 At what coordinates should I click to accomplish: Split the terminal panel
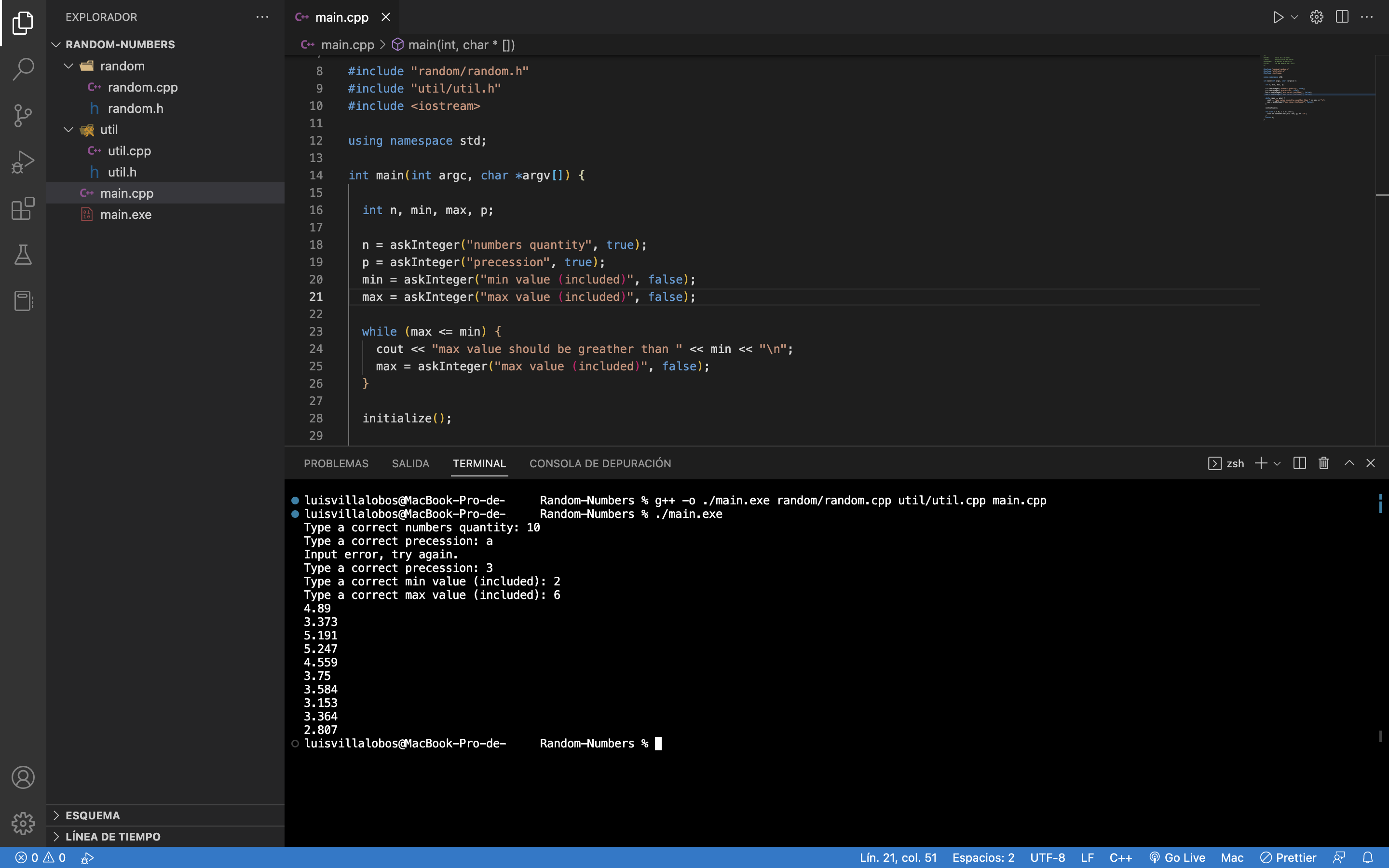pos(1300,463)
